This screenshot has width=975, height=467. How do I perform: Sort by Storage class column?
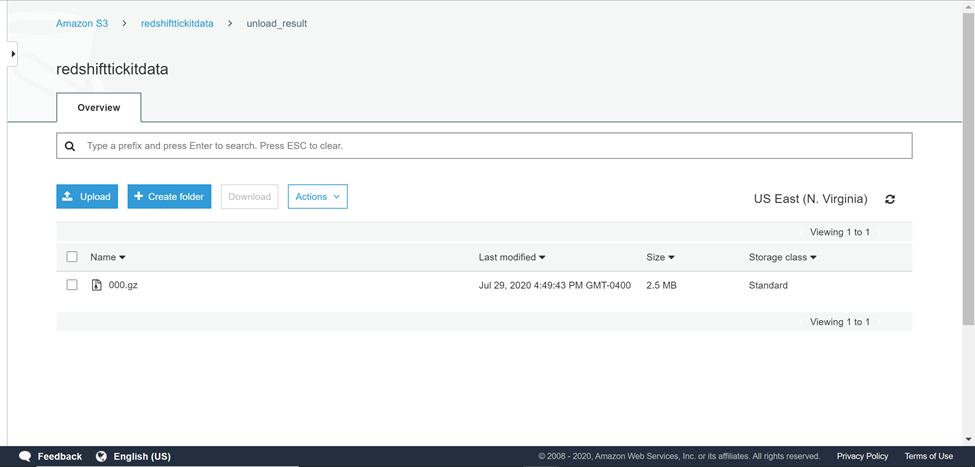(x=782, y=257)
